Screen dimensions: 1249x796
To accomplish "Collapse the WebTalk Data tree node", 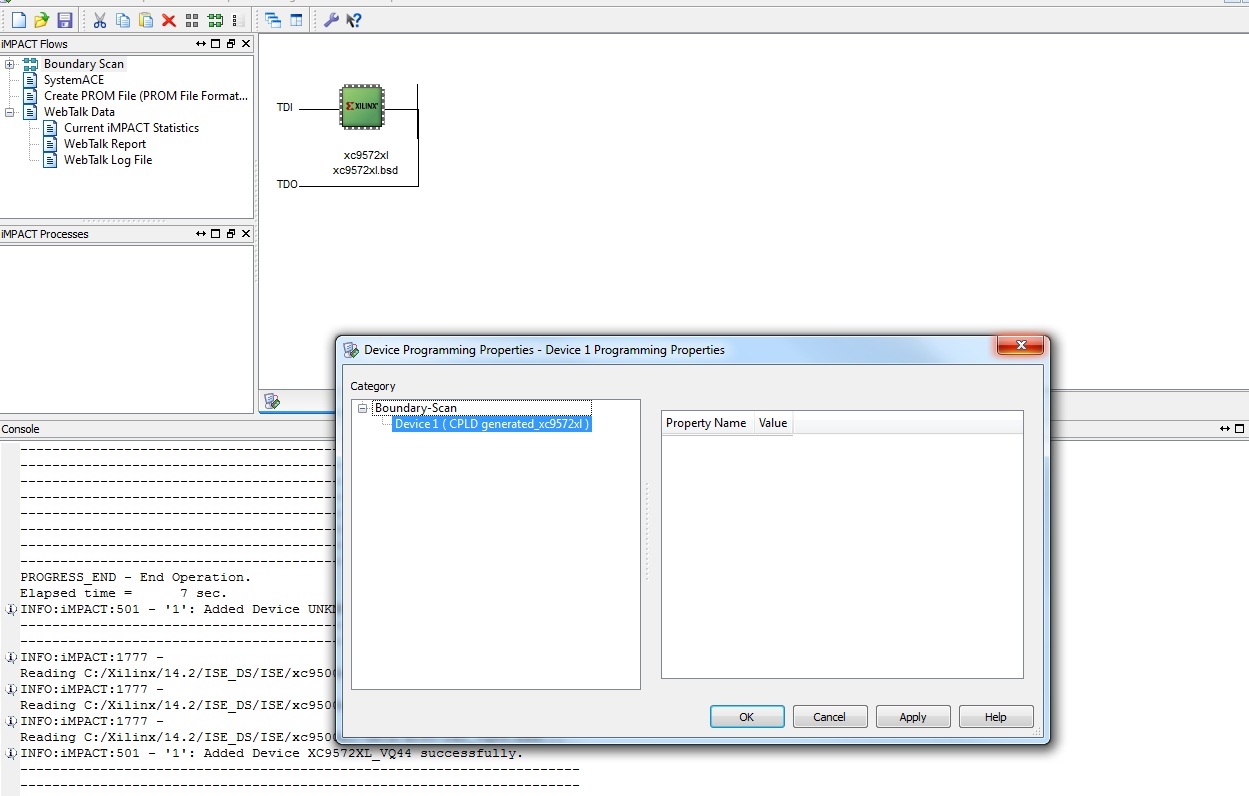I will click(10, 112).
